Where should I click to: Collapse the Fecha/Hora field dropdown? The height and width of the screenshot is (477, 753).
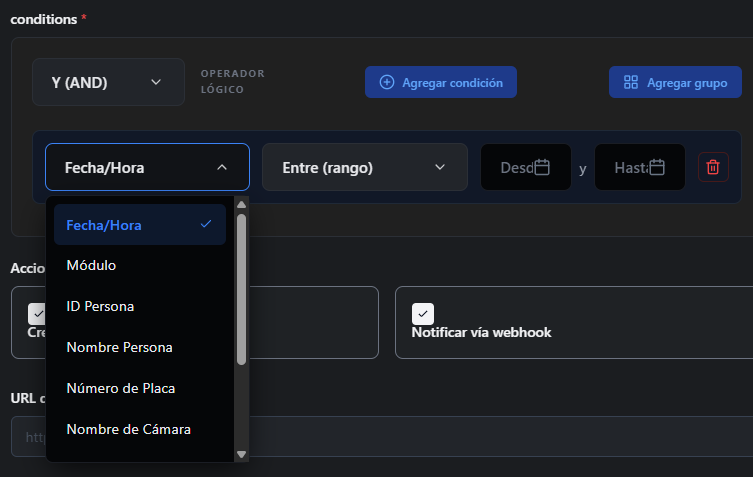pyautogui.click(x=147, y=167)
